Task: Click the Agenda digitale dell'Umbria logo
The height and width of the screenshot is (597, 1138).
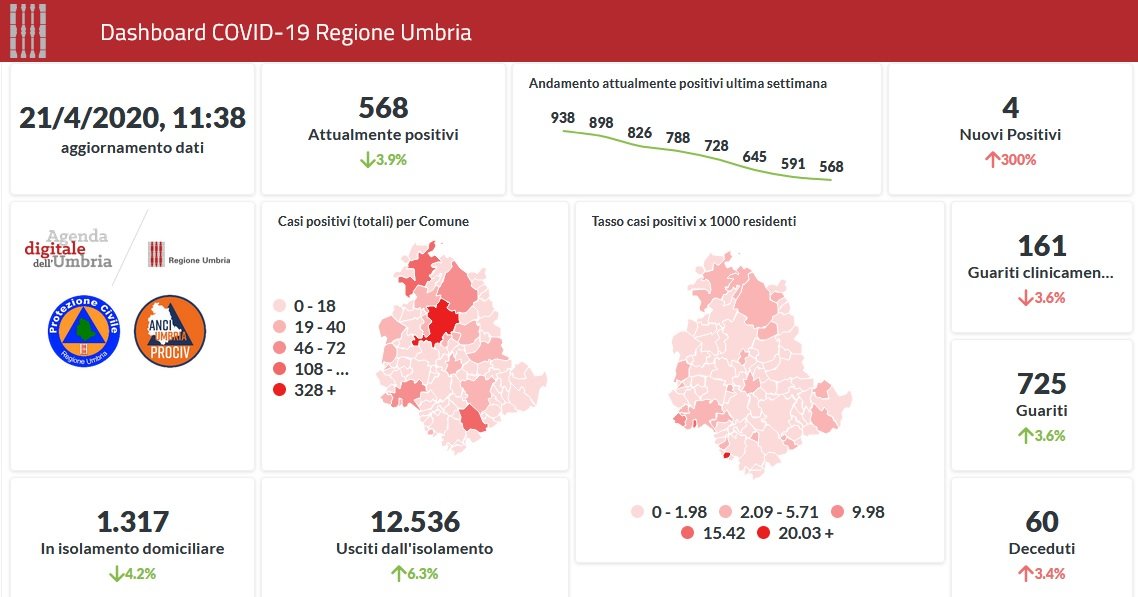Action: 68,249
